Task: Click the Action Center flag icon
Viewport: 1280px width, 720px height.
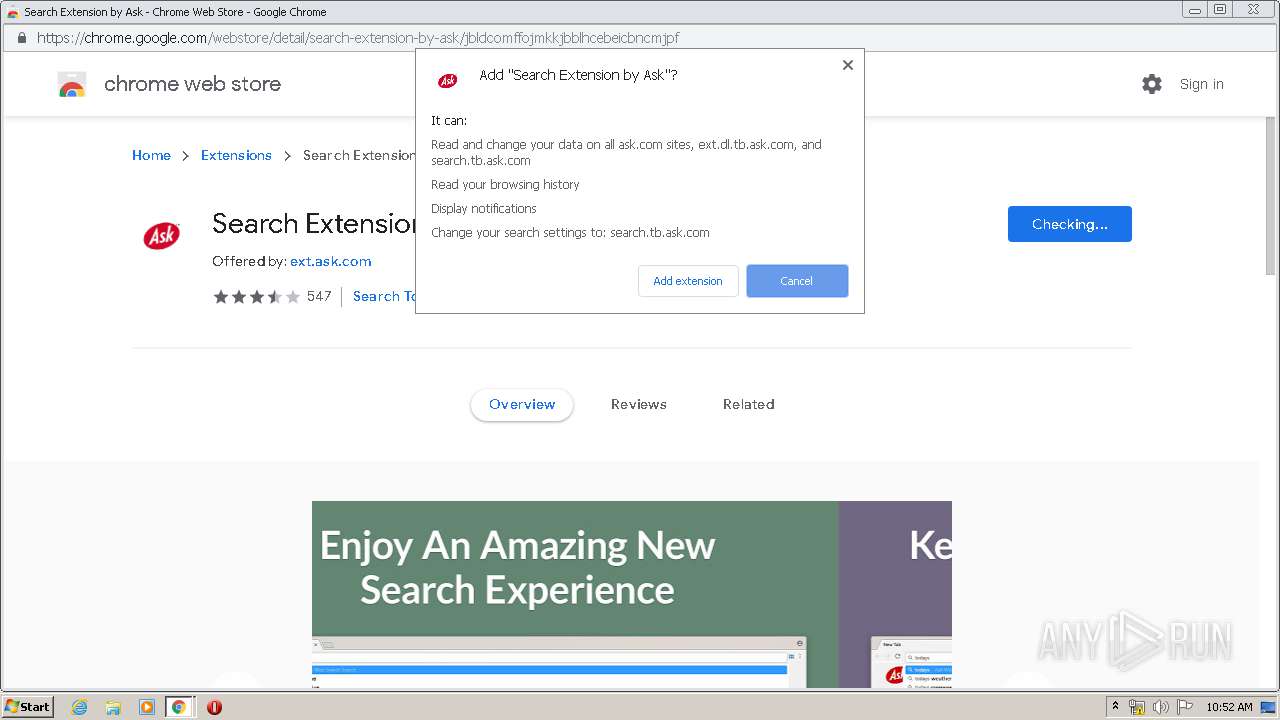Action: pos(1185,707)
